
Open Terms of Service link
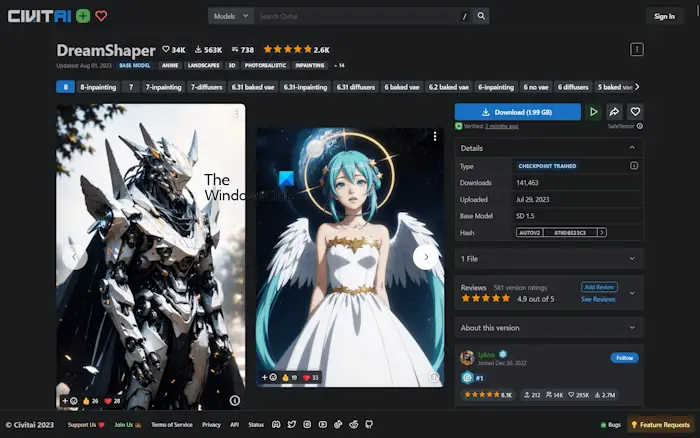point(172,425)
